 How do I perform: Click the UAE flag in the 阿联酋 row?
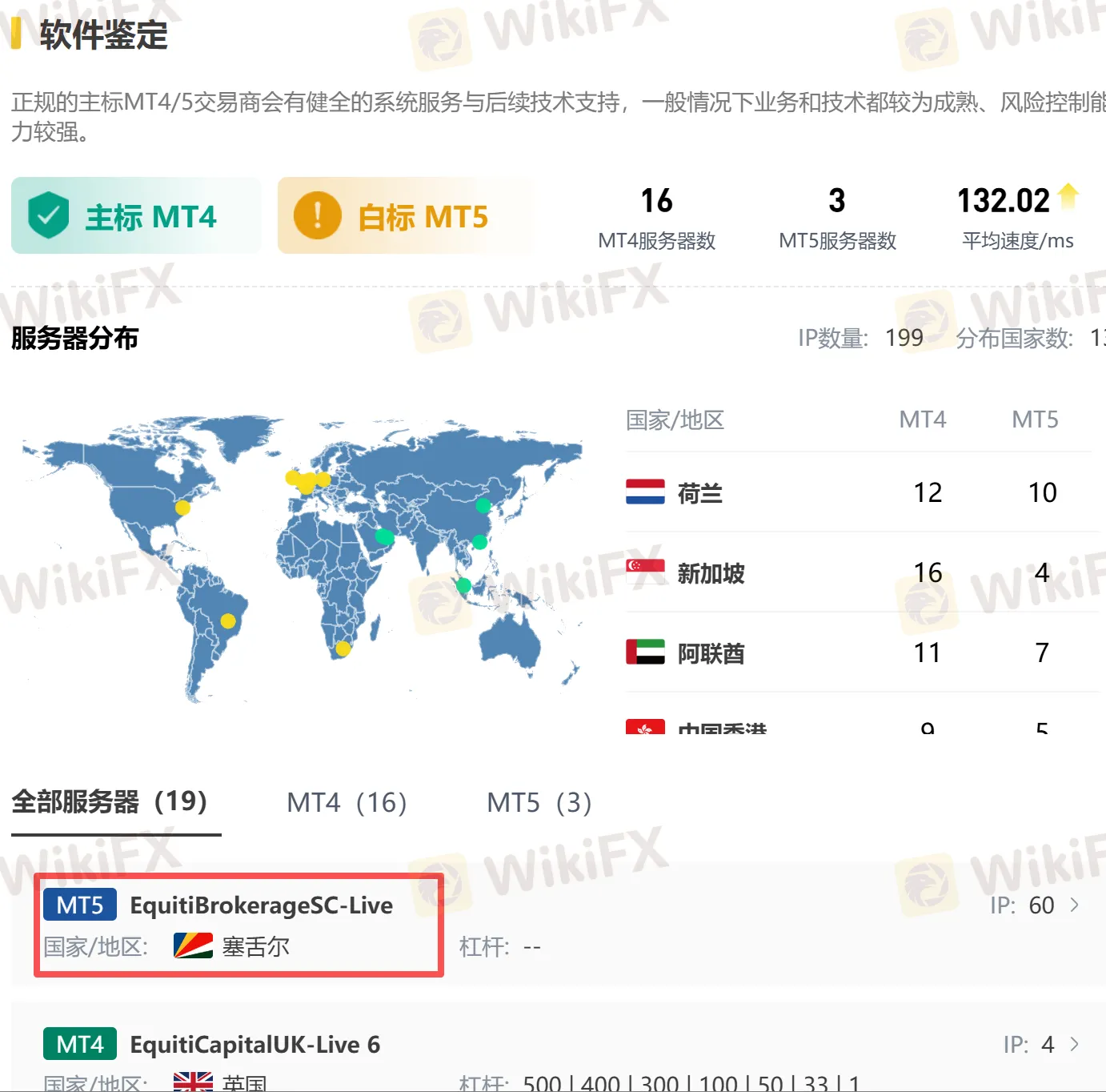click(645, 652)
